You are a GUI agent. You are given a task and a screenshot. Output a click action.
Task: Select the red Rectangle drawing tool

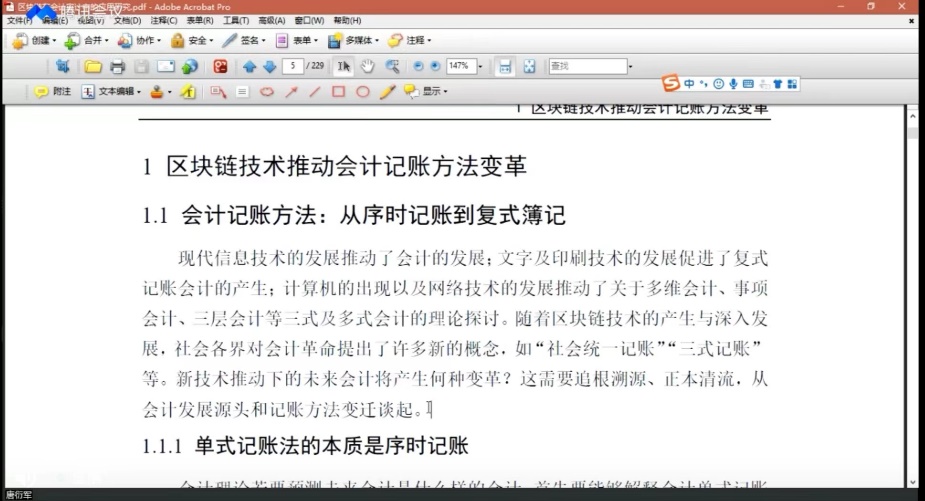click(x=338, y=92)
